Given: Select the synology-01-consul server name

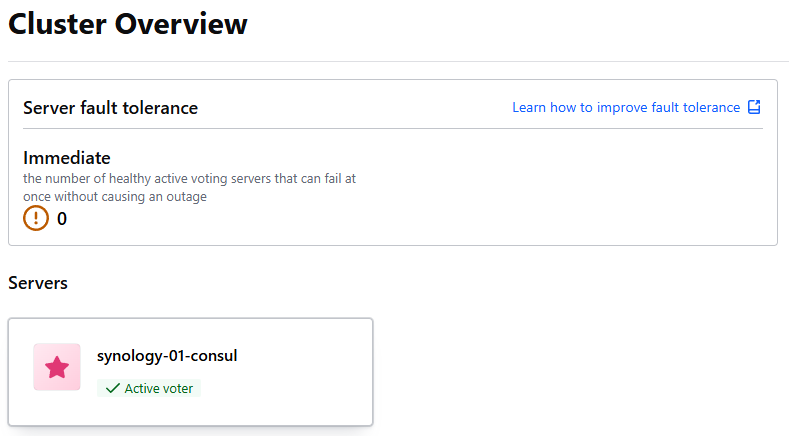Looking at the screenshot, I should (x=167, y=355).
